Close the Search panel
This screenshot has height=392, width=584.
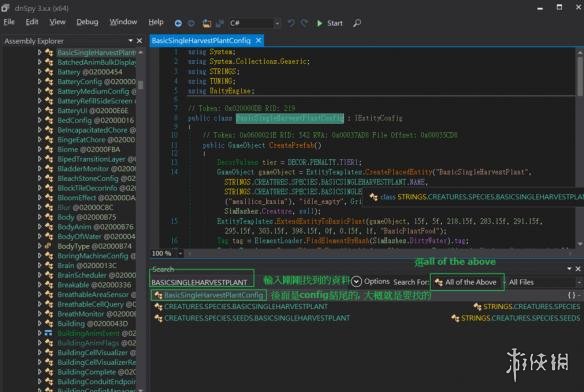[x=578, y=268]
